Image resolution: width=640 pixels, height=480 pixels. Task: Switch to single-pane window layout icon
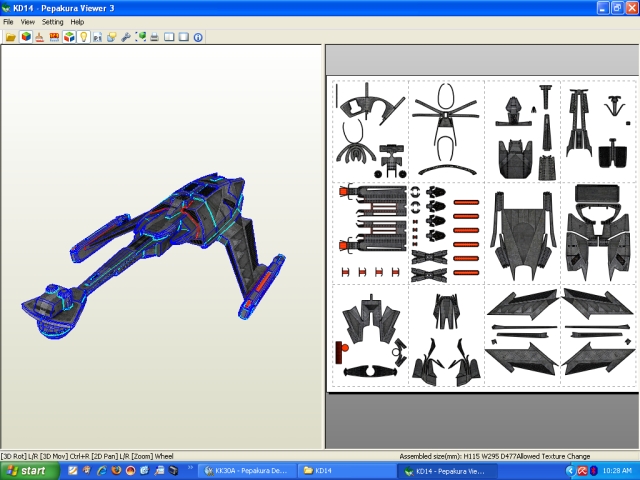click(x=184, y=37)
